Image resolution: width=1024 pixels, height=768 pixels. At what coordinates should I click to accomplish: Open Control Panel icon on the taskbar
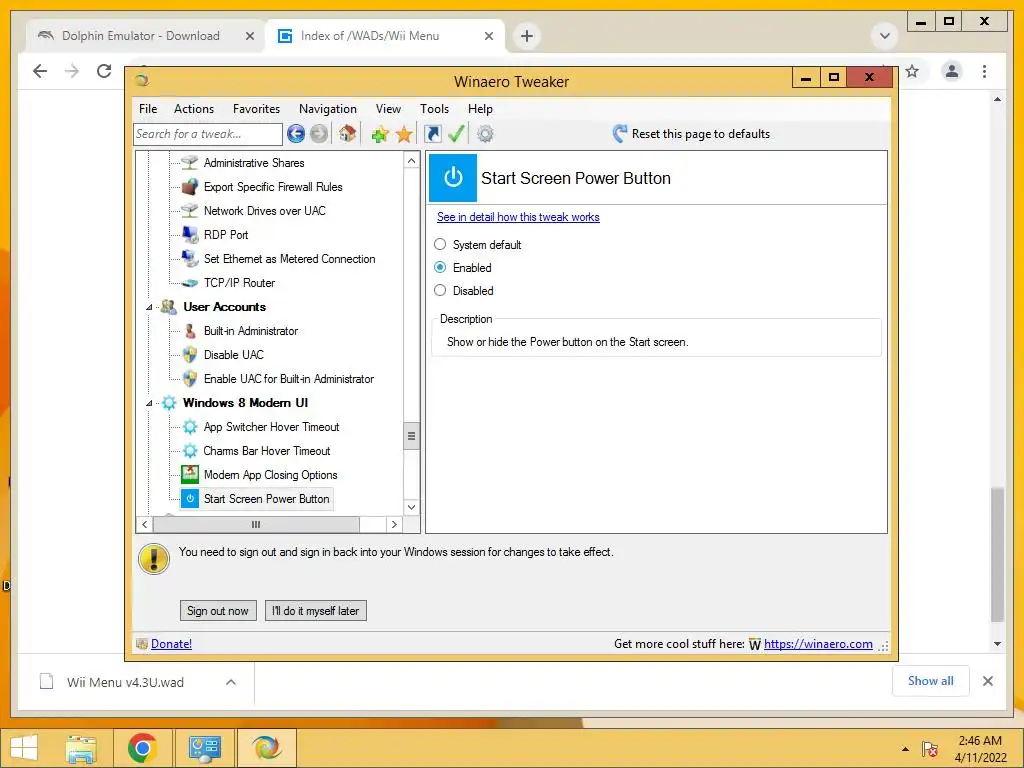(204, 748)
